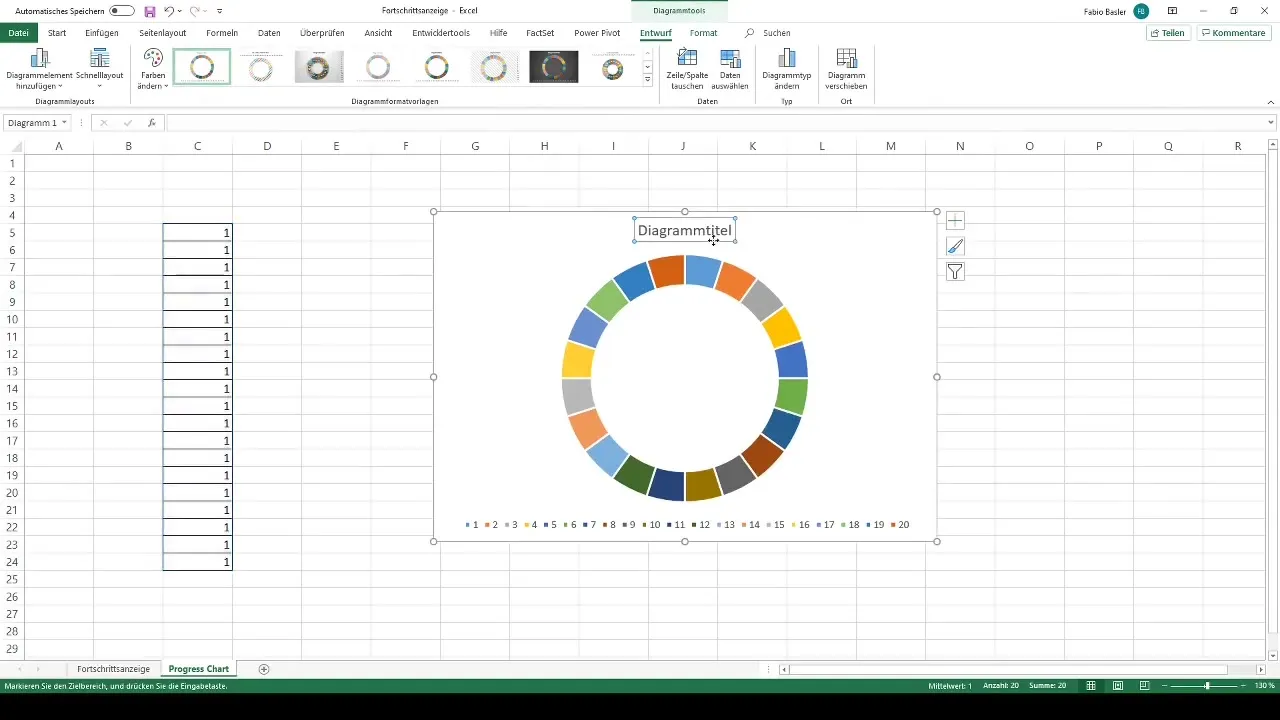Screen dimensions: 1280x720
Task: Switch to Page Layout view icon
Action: coord(1117,686)
